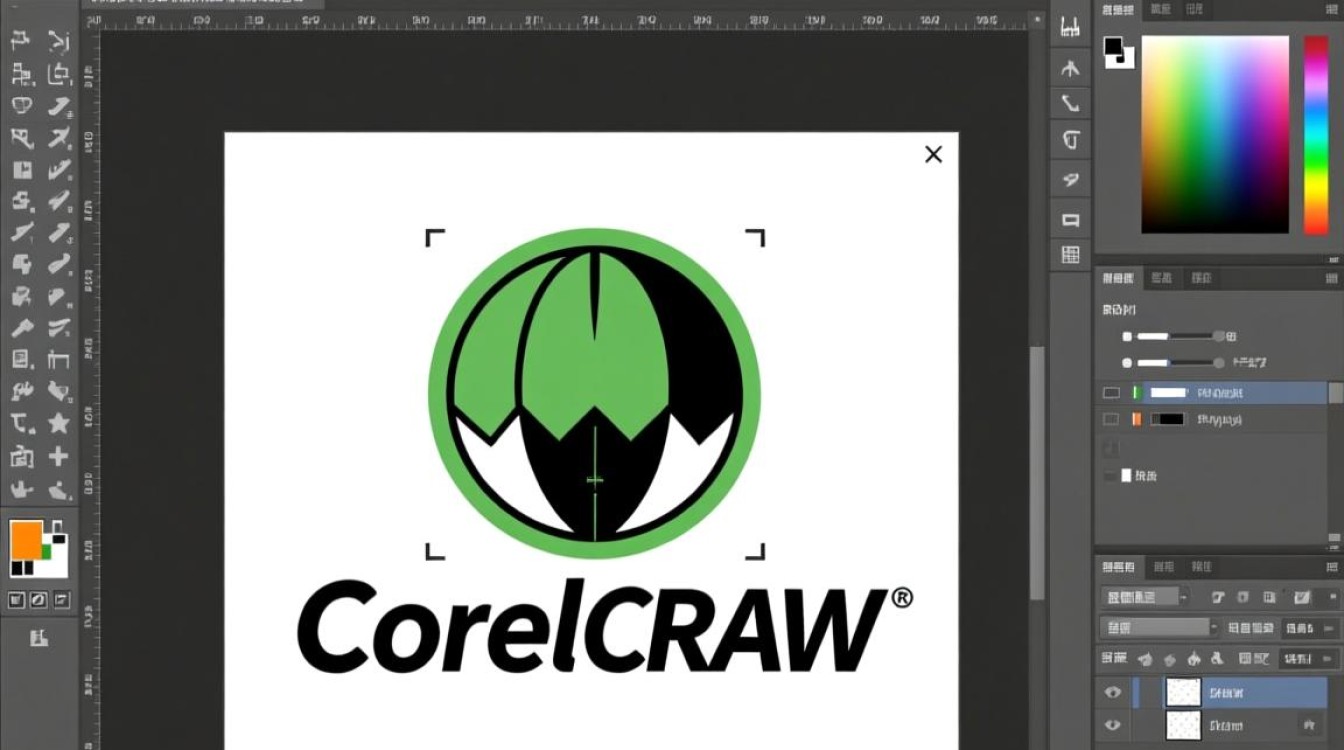Click the X icon on the white canvas
Image resolution: width=1344 pixels, height=750 pixels.
pyautogui.click(x=933, y=154)
